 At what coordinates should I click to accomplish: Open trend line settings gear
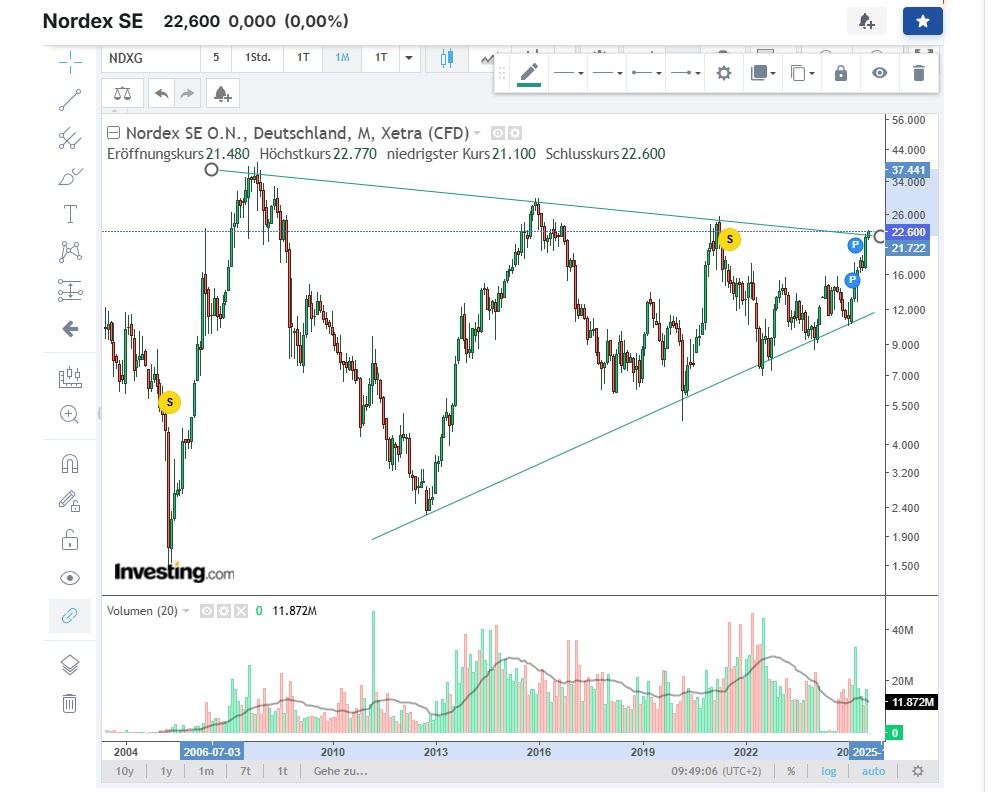point(724,74)
